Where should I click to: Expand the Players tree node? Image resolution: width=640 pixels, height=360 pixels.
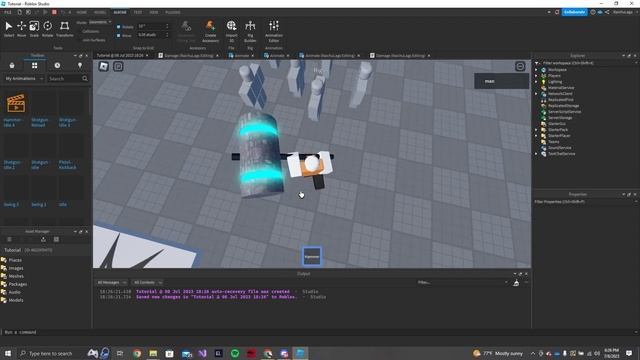tap(536, 76)
